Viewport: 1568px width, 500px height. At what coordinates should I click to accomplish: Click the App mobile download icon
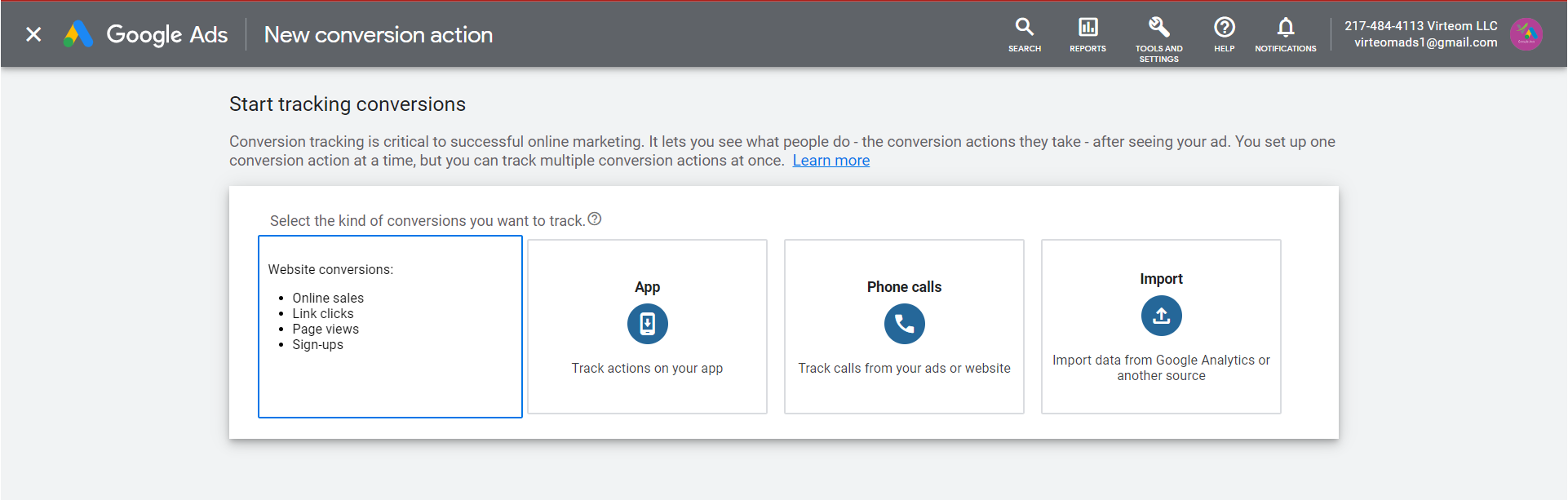point(647,324)
